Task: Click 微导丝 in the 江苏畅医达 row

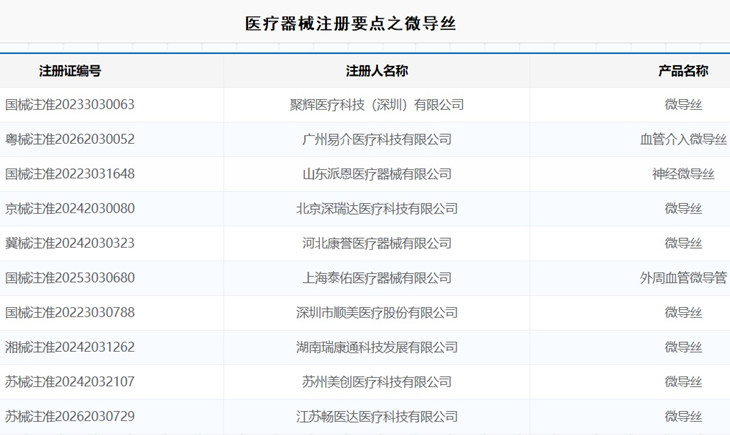Action: coord(683,416)
